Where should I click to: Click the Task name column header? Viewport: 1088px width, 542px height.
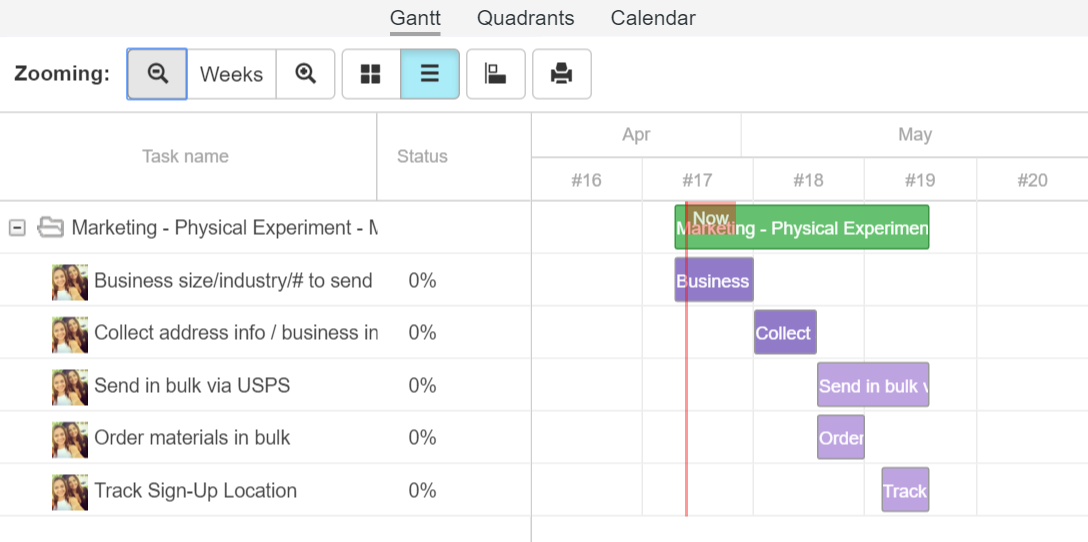pos(185,156)
